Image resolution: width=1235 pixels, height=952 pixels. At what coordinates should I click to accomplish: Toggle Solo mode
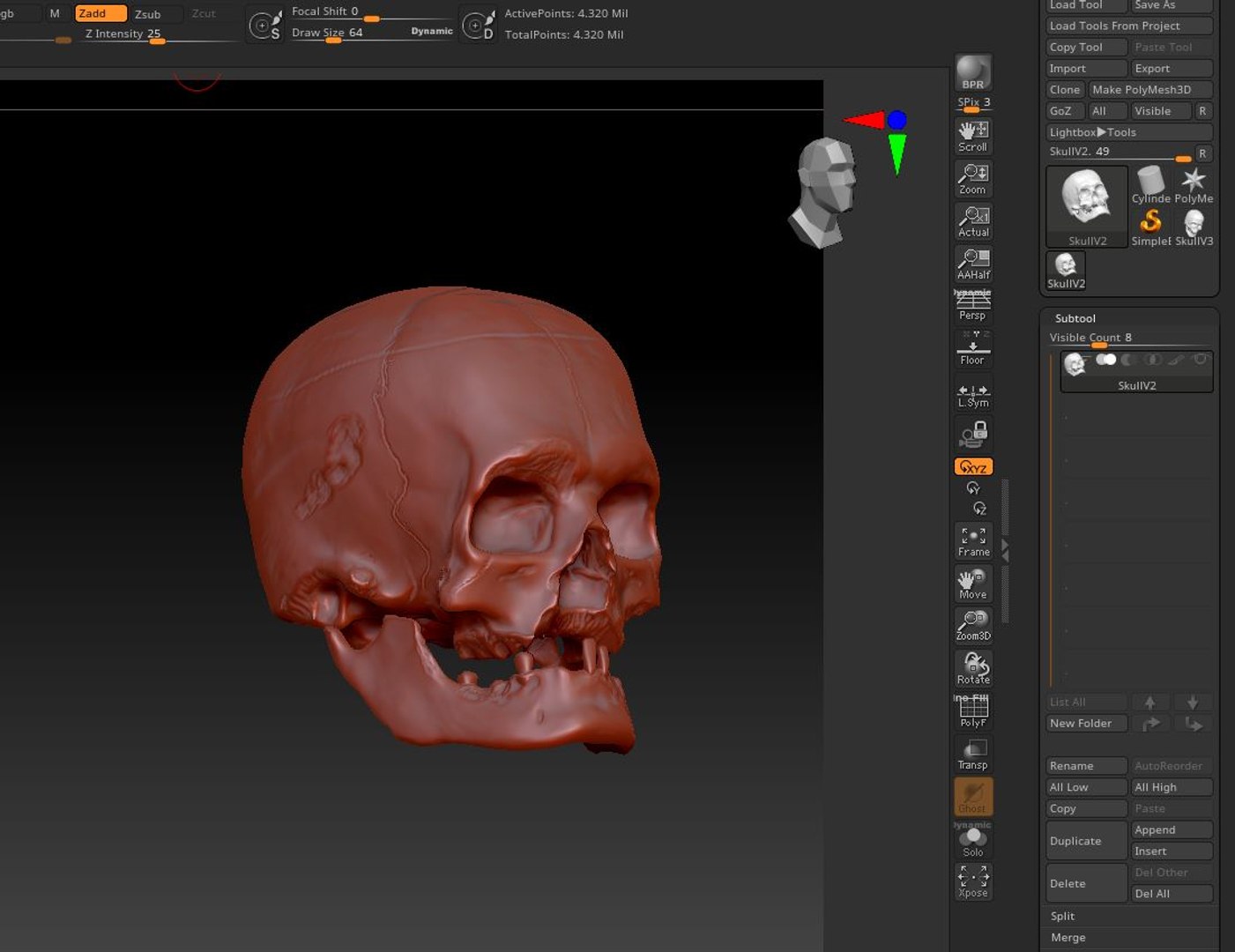[973, 840]
